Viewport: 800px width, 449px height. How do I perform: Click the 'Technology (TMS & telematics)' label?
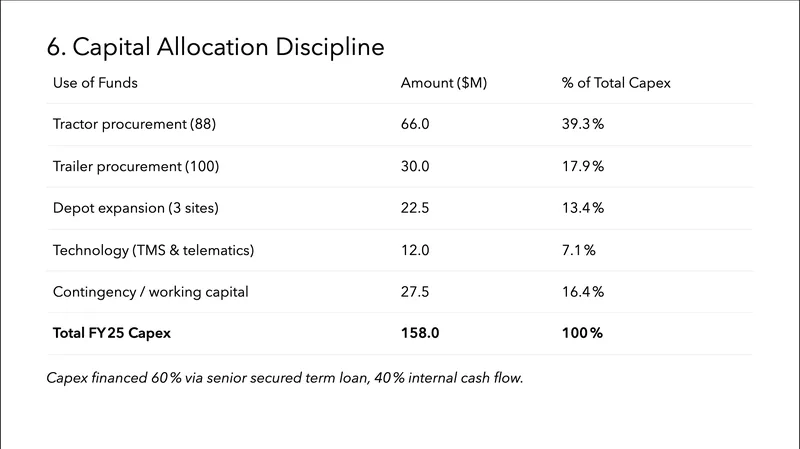click(x=153, y=250)
